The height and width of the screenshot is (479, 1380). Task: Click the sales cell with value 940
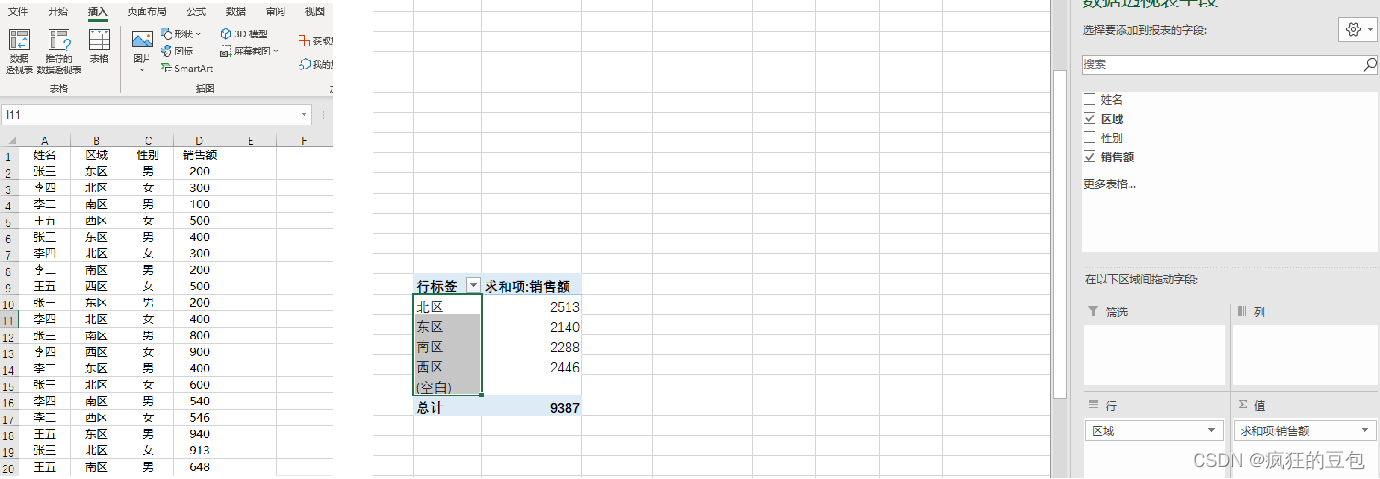[x=199, y=434]
